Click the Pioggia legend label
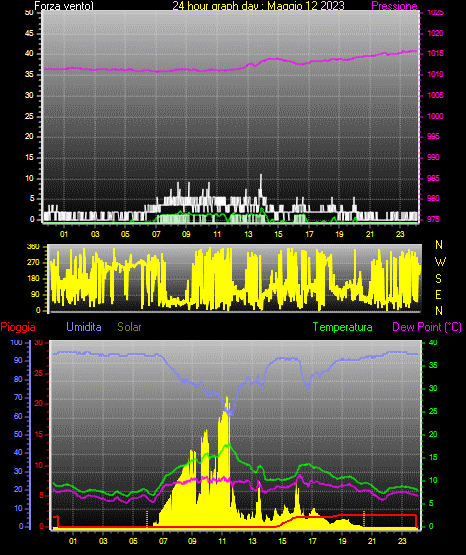 (18, 327)
